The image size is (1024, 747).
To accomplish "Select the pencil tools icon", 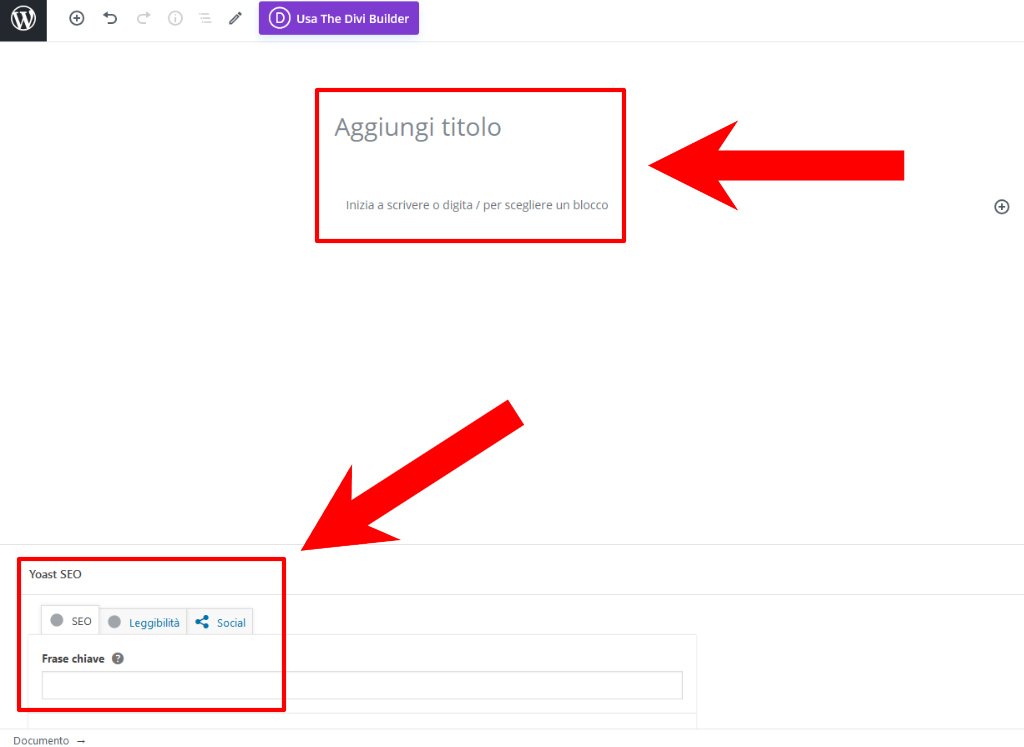I will (x=235, y=18).
